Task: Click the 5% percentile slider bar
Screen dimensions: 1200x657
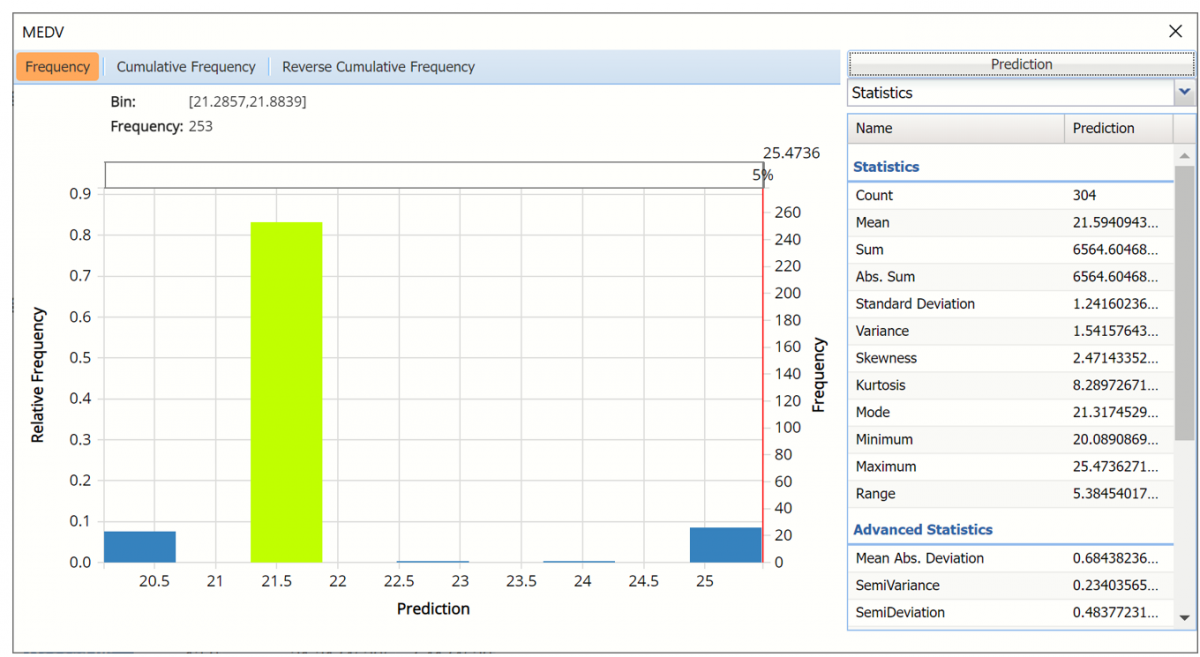Action: click(433, 175)
